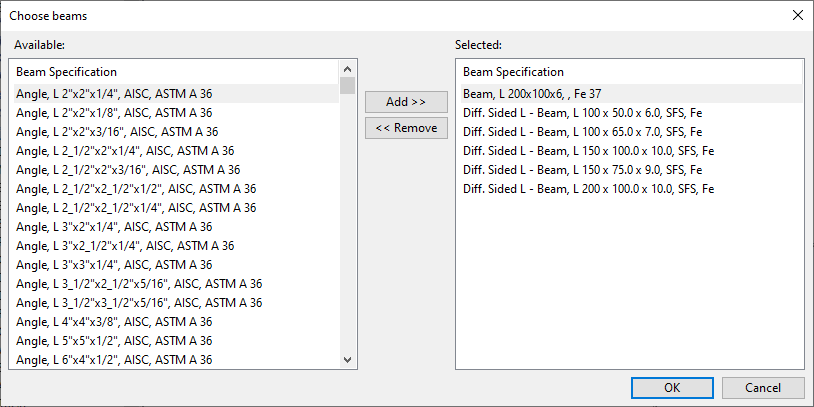Click the Add >> button
Viewport: 814px width, 407px height.
pyautogui.click(x=406, y=102)
